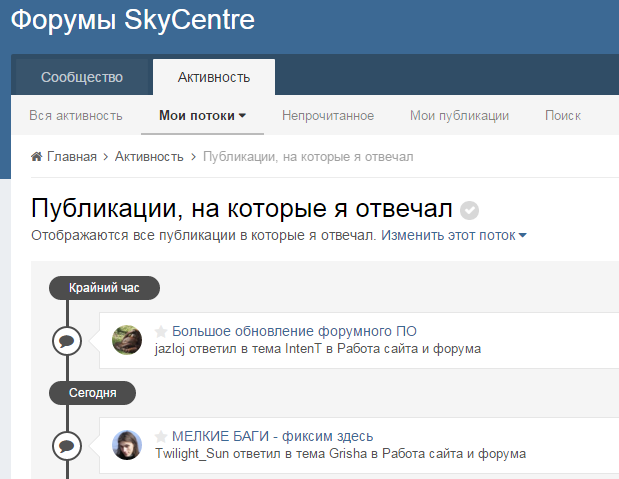The width and height of the screenshot is (619, 479).
Task: Click the jazloj username link
Action: click(170, 349)
